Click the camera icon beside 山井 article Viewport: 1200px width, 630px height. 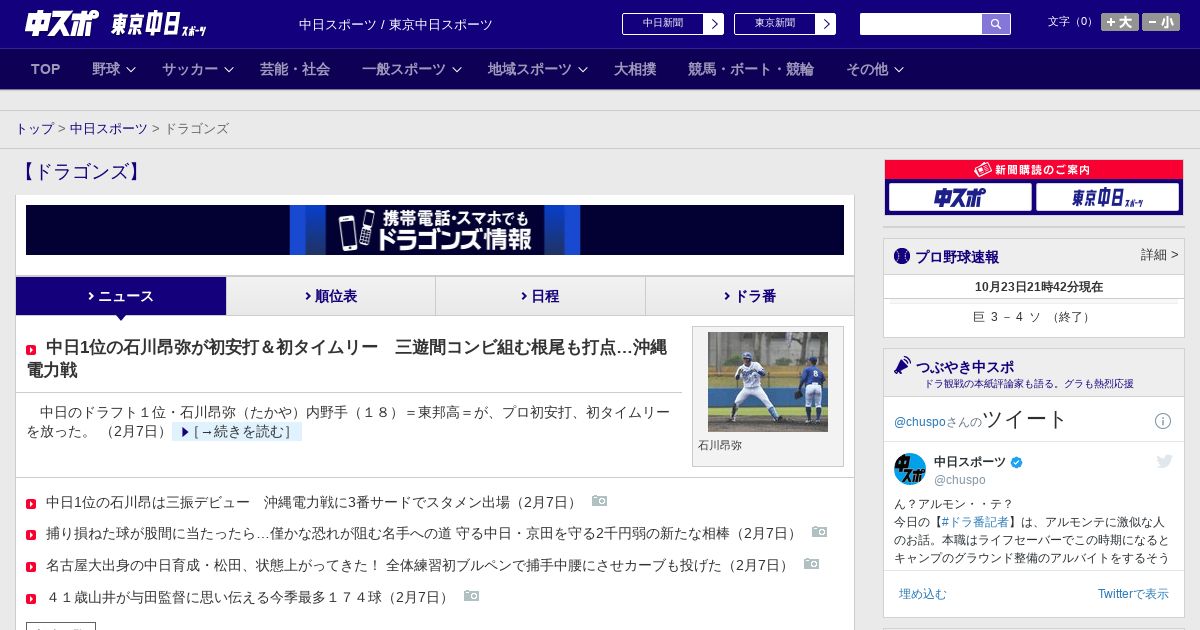pyautogui.click(x=471, y=596)
